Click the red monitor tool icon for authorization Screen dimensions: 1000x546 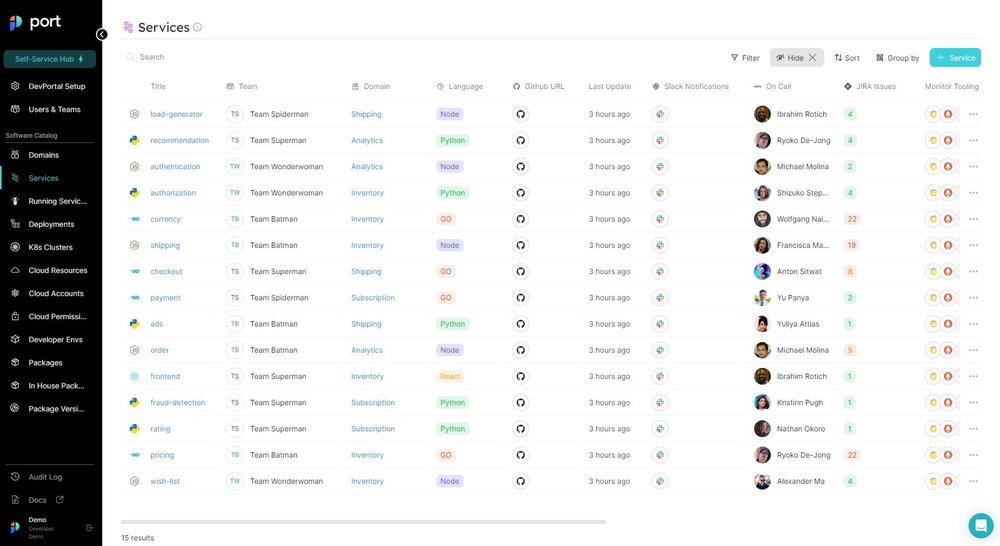point(948,193)
